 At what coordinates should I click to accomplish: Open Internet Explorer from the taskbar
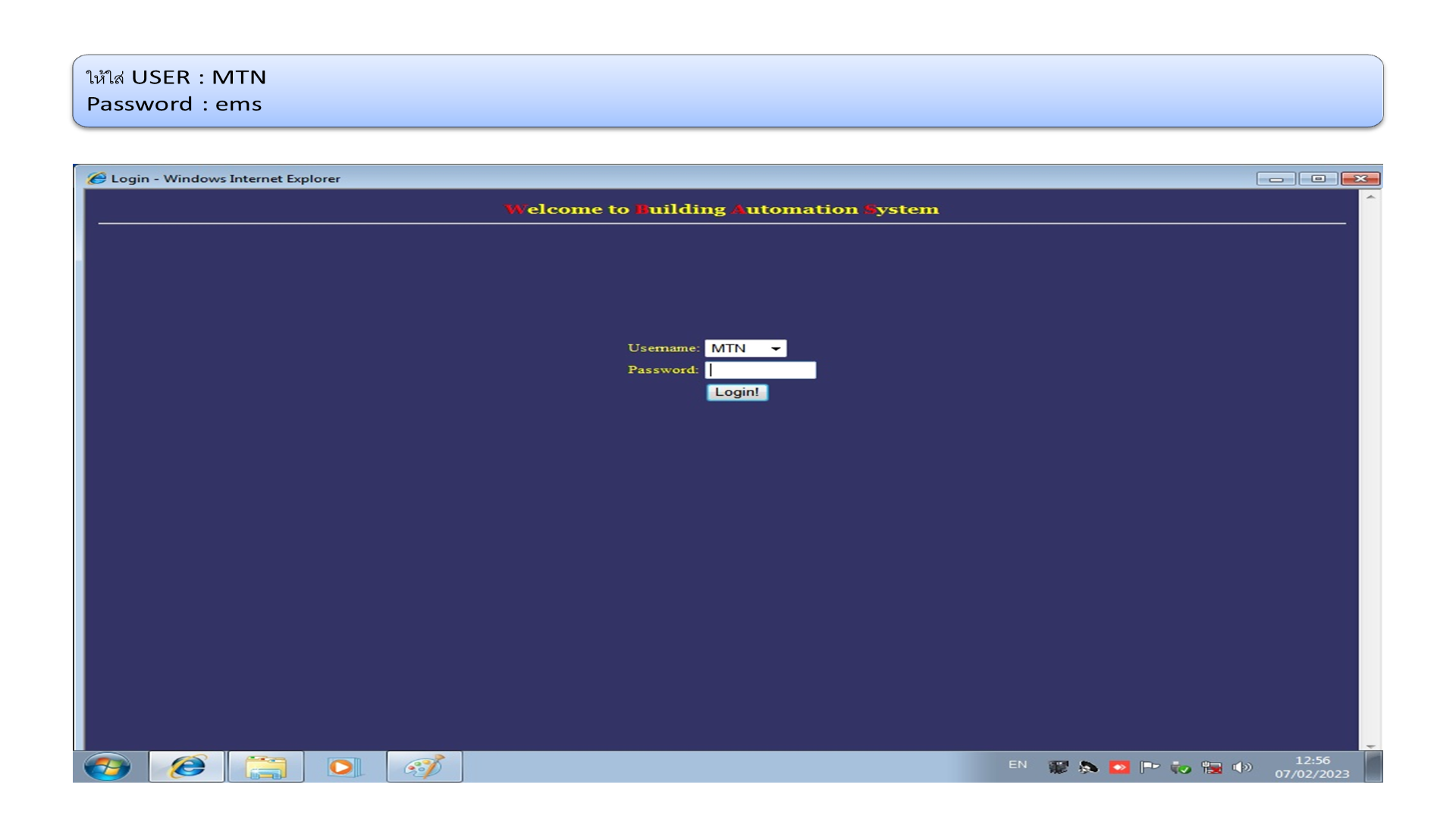coord(187,767)
